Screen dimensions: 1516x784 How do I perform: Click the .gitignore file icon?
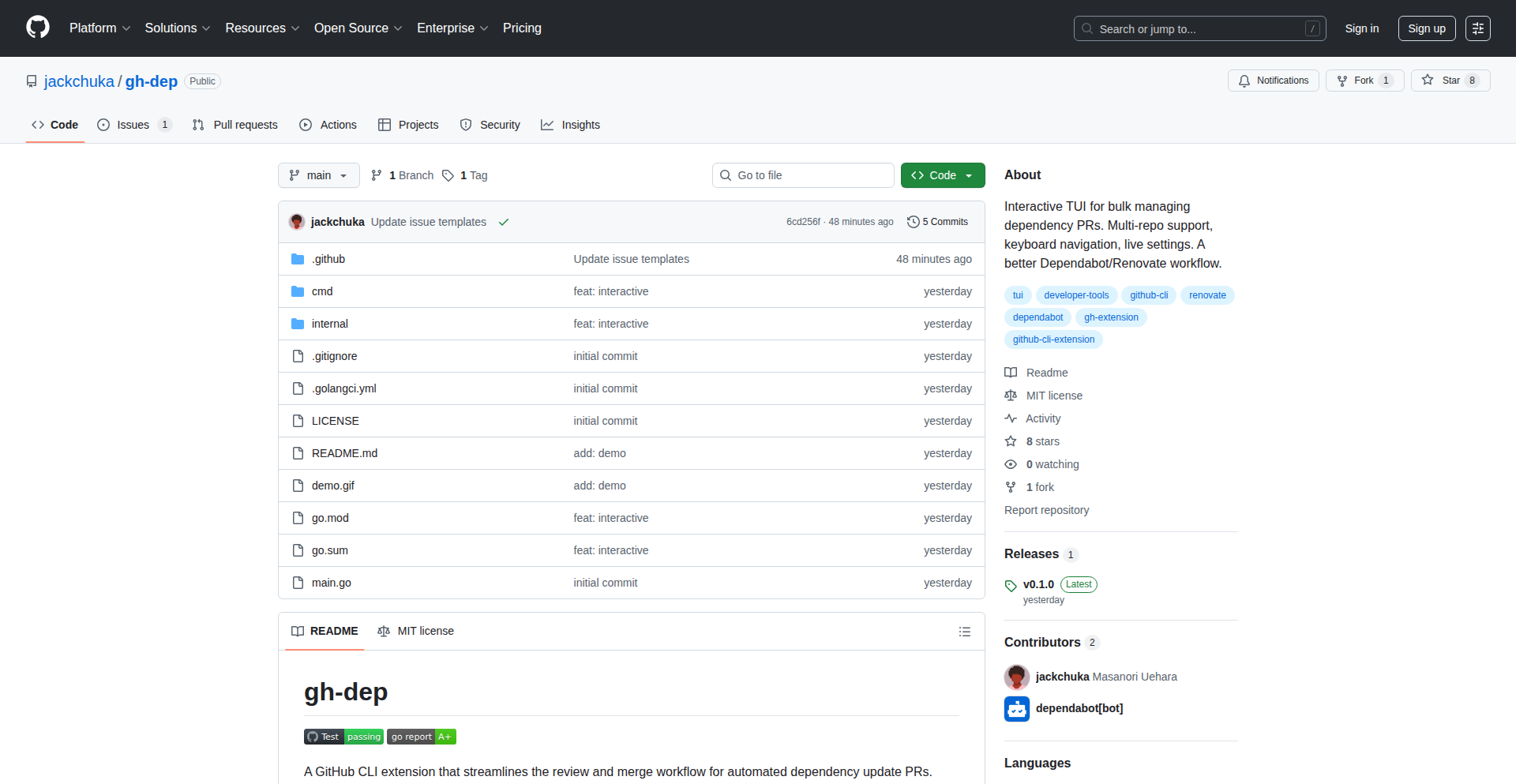point(298,356)
